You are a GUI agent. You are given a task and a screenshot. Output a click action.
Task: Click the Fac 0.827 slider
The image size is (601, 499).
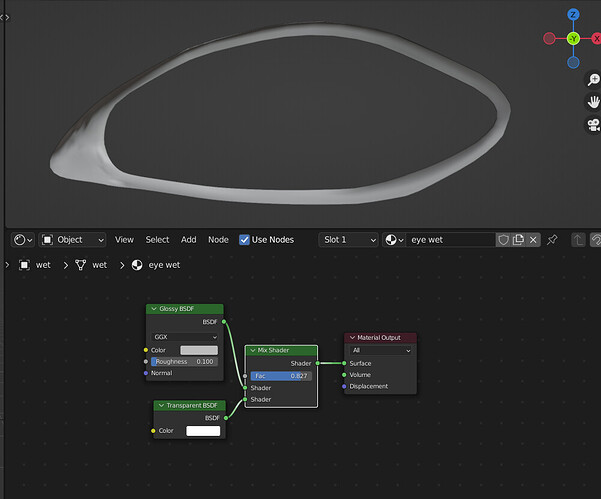(x=281, y=376)
